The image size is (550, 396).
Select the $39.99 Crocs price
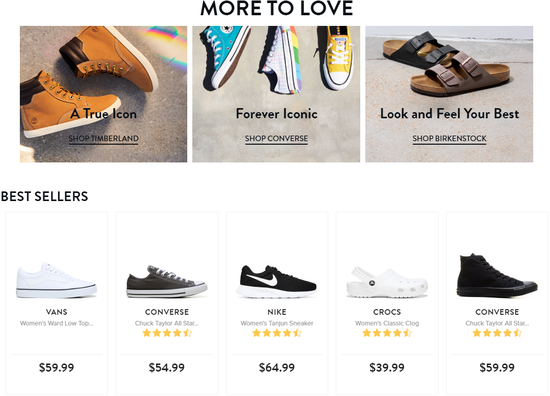(387, 368)
